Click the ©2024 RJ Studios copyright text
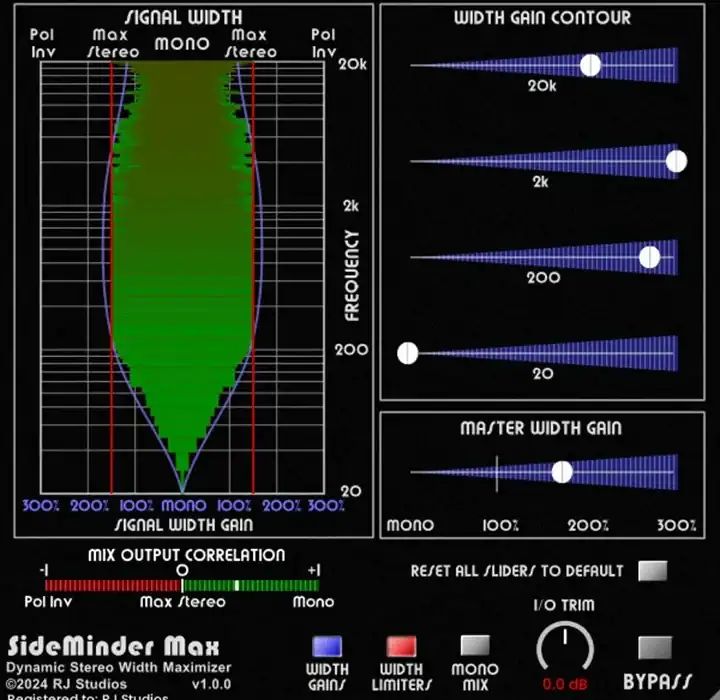 click(67, 684)
